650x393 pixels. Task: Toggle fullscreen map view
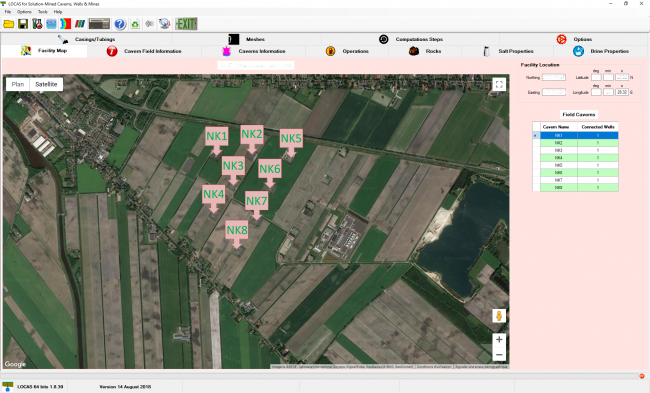pos(499,85)
